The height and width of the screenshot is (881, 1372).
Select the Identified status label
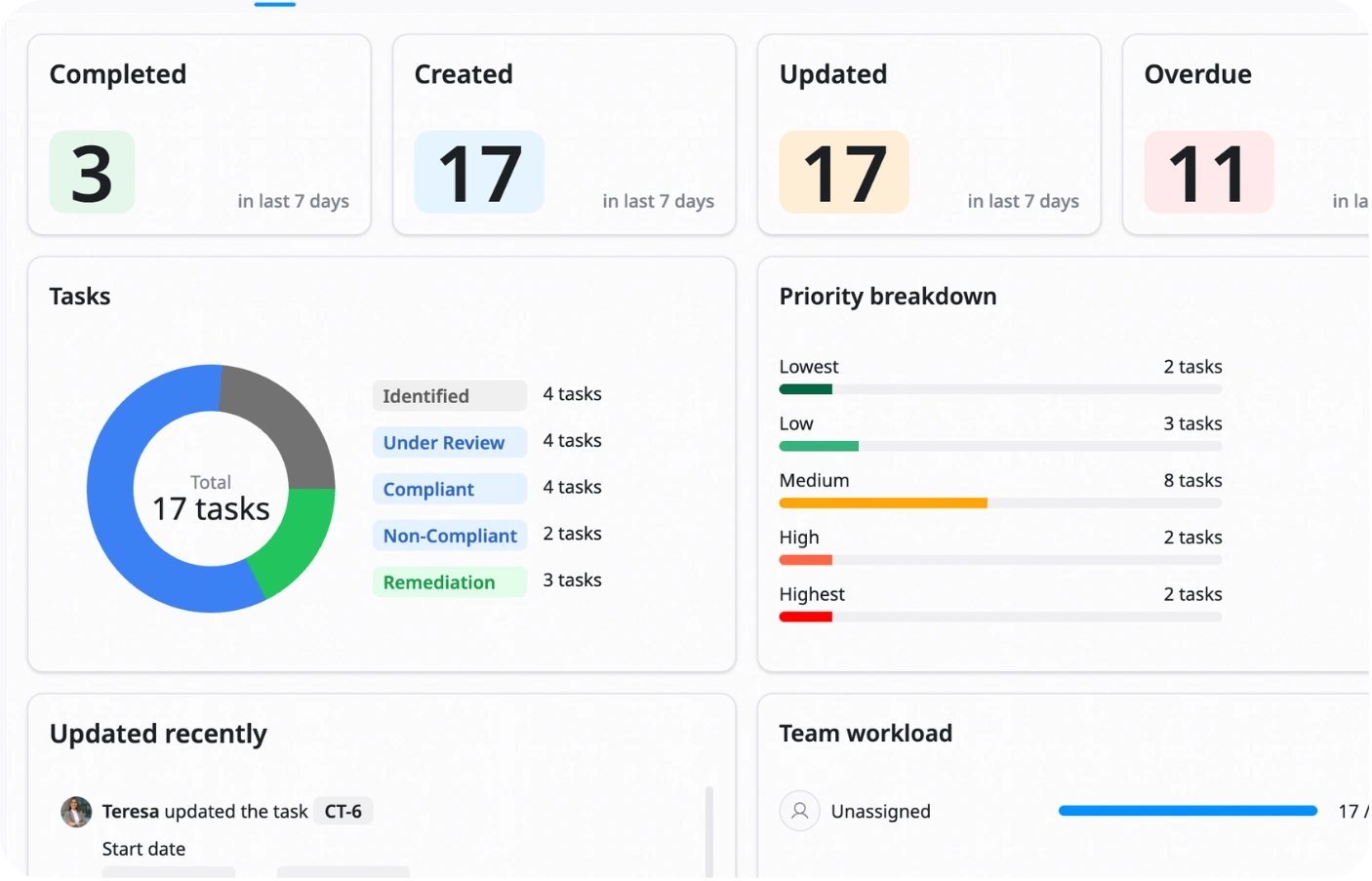click(450, 396)
